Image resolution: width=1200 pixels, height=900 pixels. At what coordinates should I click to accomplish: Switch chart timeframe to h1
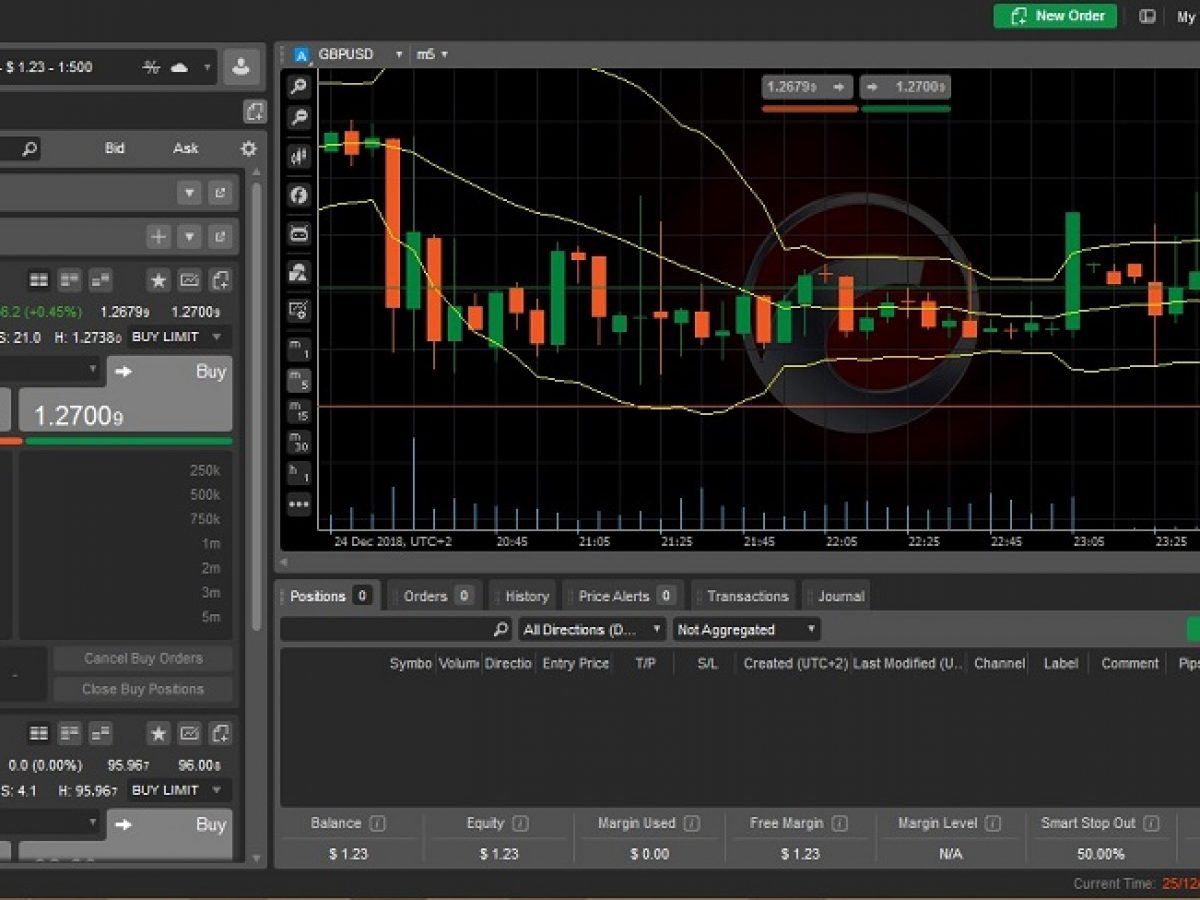point(298,472)
